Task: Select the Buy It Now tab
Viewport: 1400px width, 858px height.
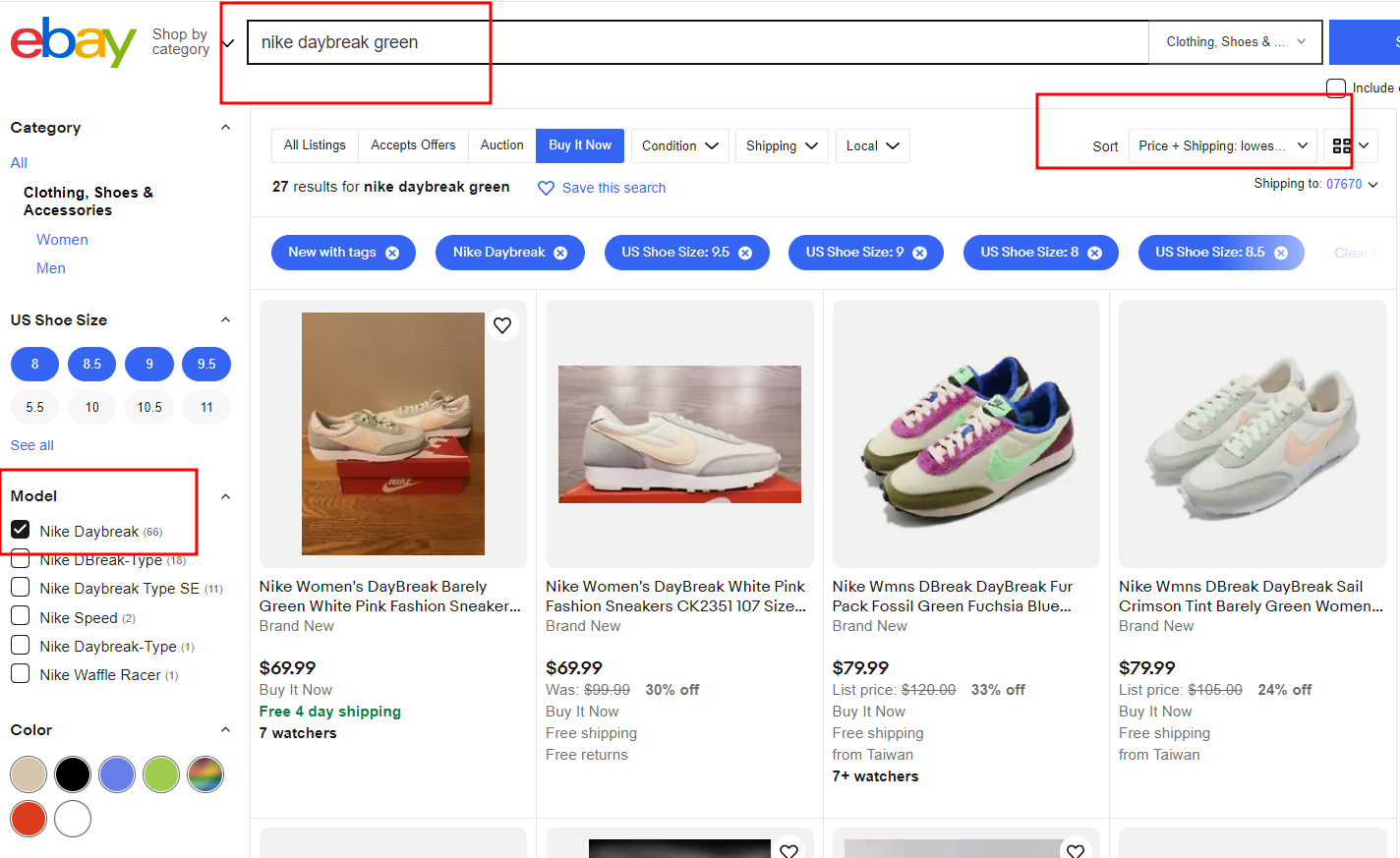Action: tap(580, 145)
